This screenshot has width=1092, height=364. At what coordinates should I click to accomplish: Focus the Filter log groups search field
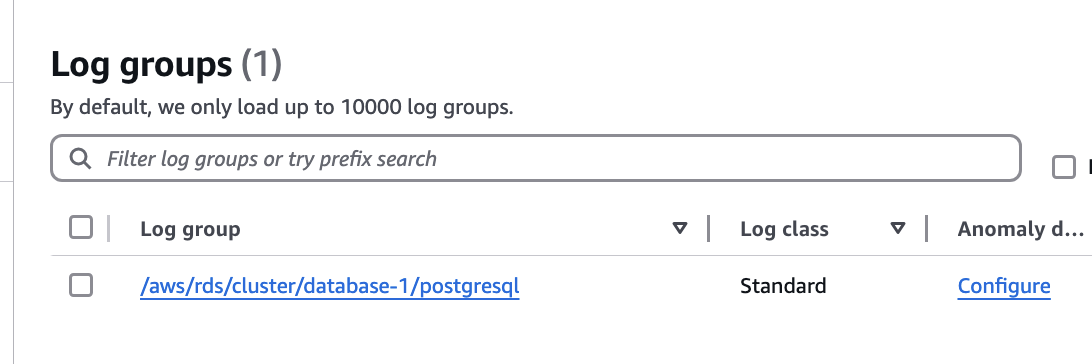(536, 159)
